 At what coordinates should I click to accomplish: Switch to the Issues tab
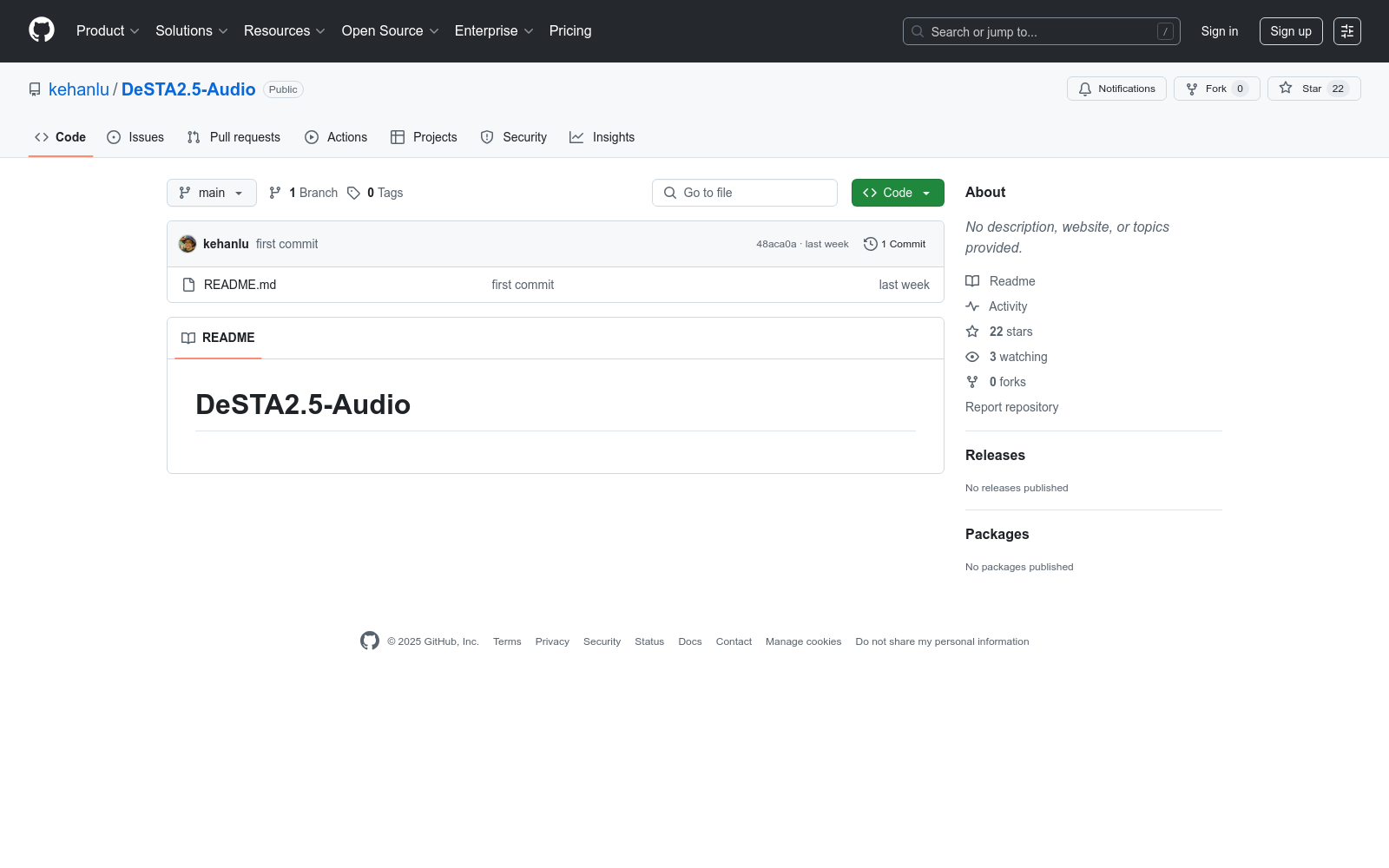135,137
